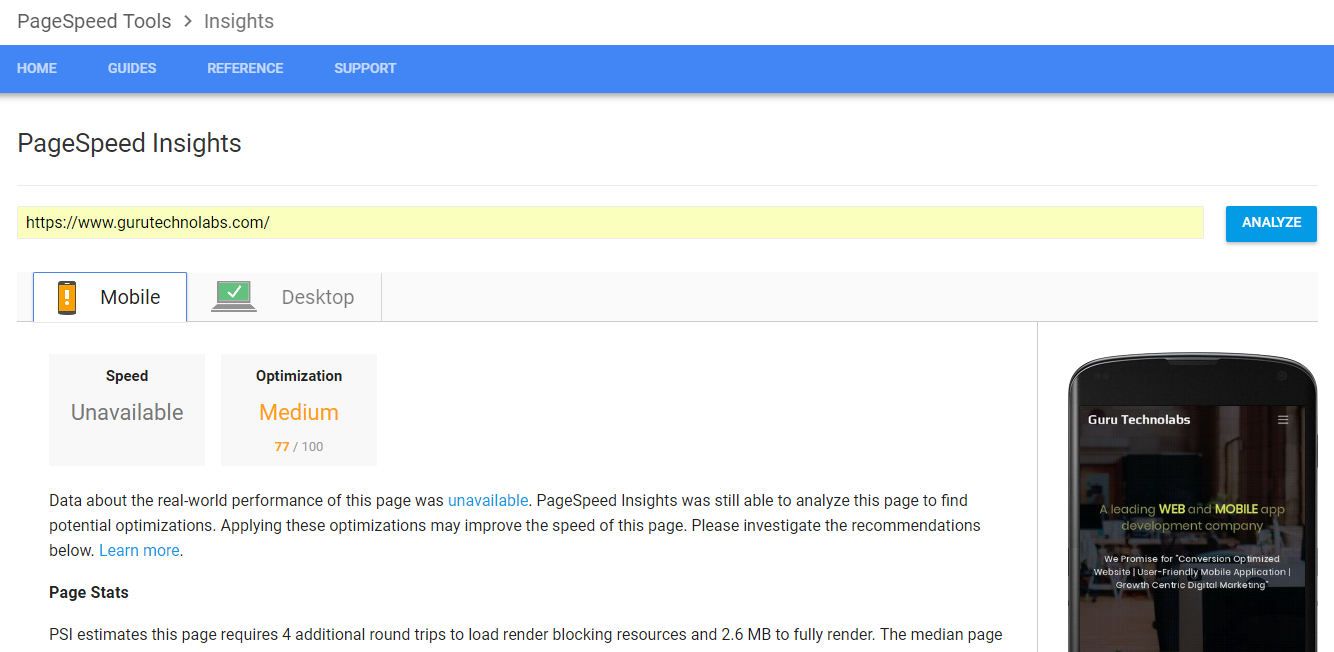1334x652 pixels.
Task: Click the Insights breadcrumb
Action: [x=239, y=21]
